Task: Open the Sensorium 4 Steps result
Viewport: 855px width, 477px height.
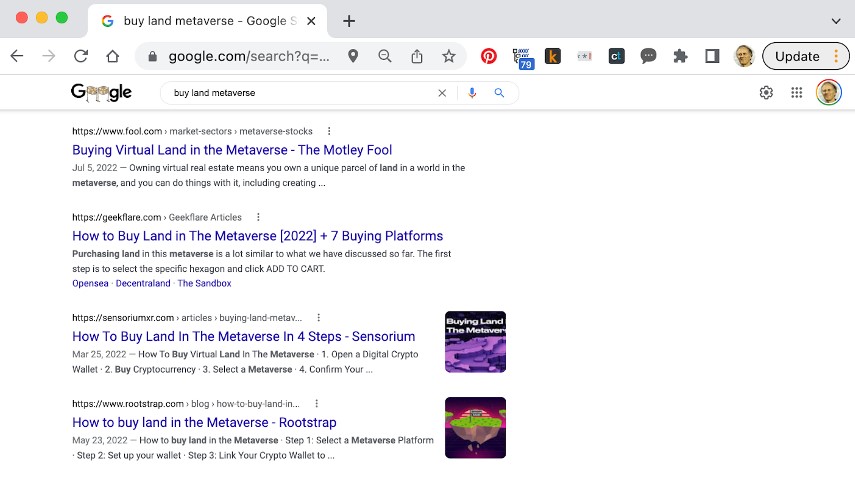Action: click(x=244, y=336)
